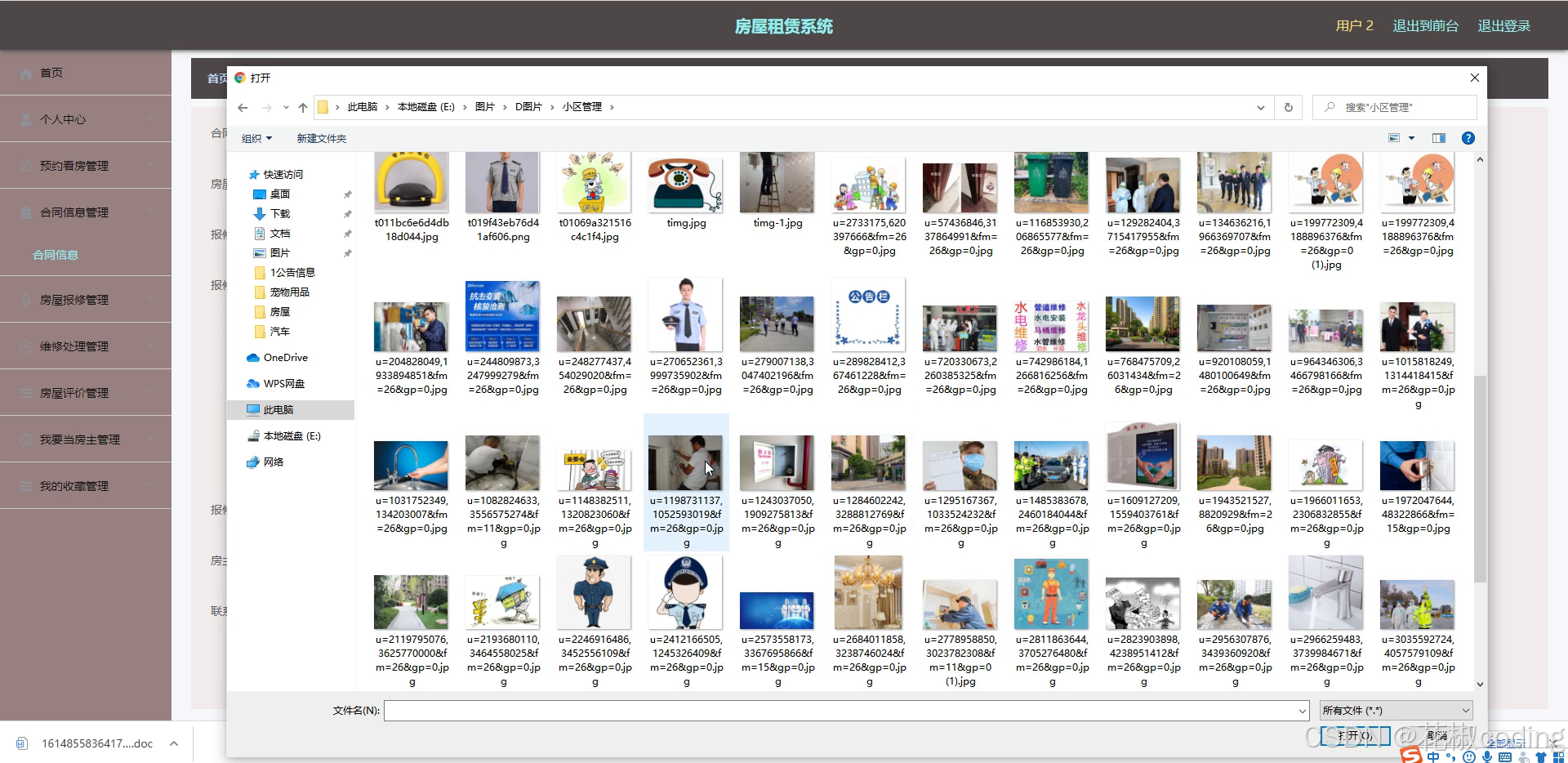Click the search box 搜索"小区管理"

(x=1395, y=107)
